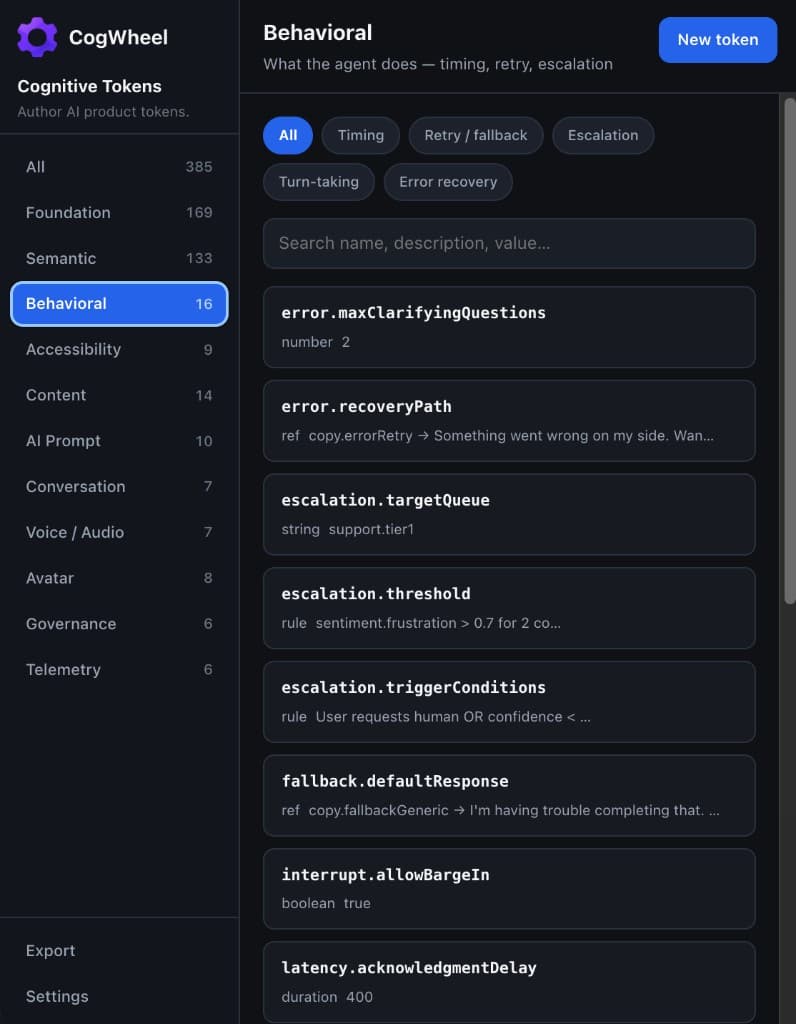Filter by Error recovery chip
796x1024 pixels.
[448, 182]
